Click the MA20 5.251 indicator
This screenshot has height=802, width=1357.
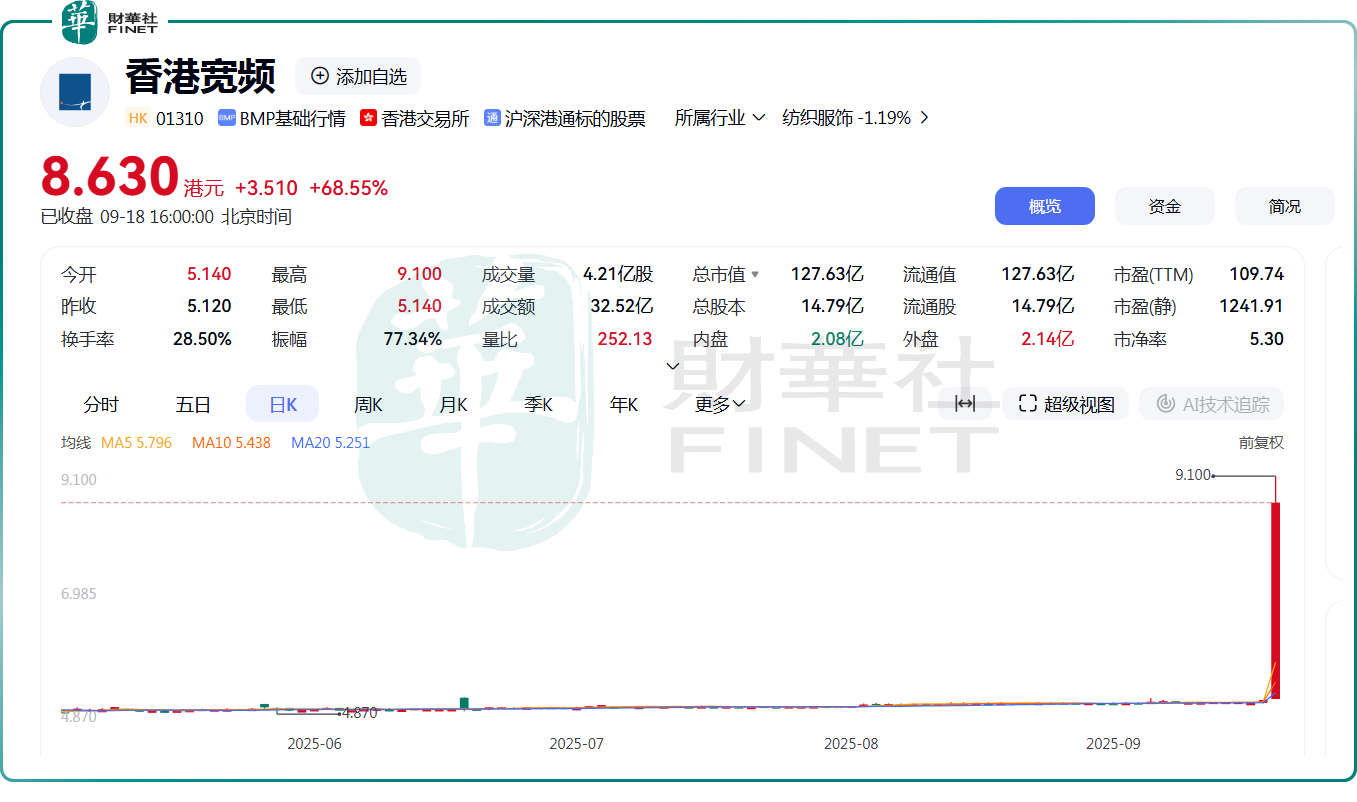point(330,442)
